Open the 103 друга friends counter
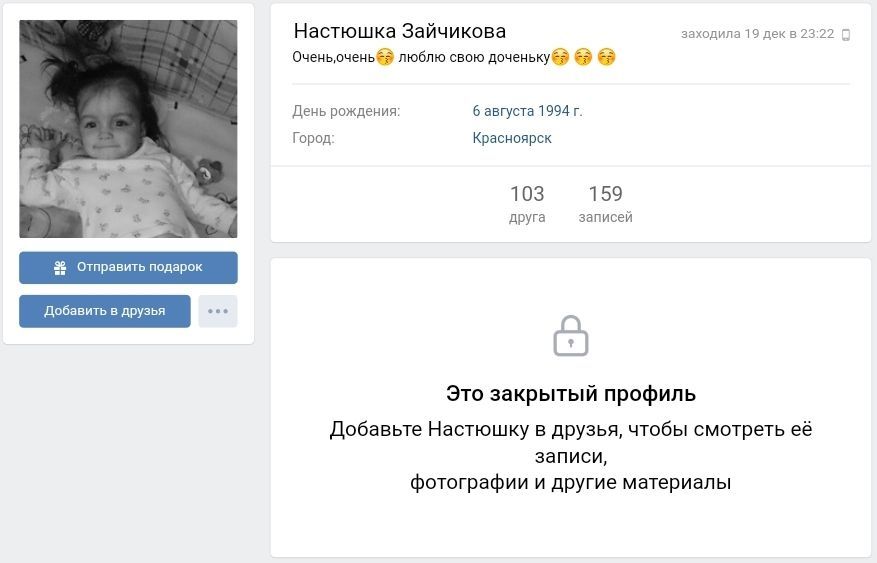The width and height of the screenshot is (877, 563). point(527,204)
